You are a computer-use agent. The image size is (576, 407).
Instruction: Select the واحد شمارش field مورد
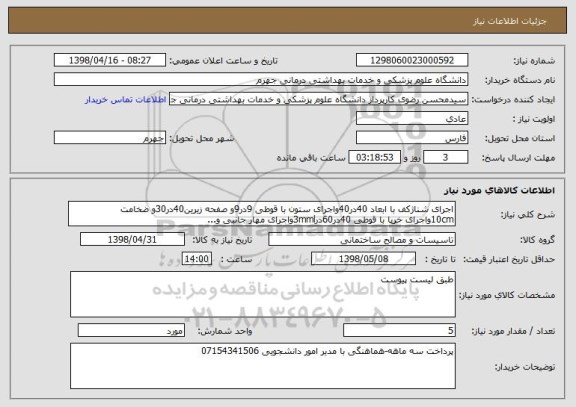(131, 331)
